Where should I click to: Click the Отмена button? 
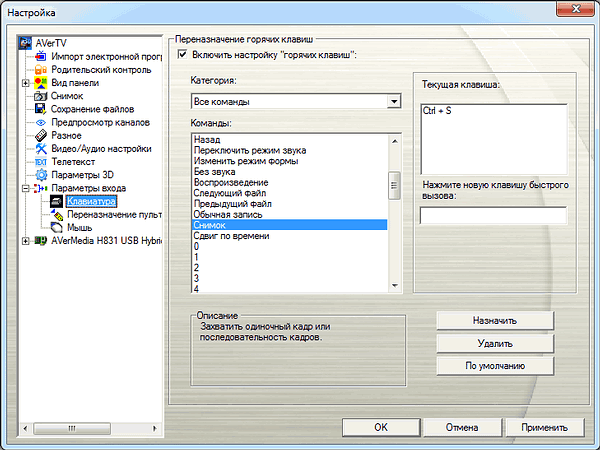[x=462, y=427]
